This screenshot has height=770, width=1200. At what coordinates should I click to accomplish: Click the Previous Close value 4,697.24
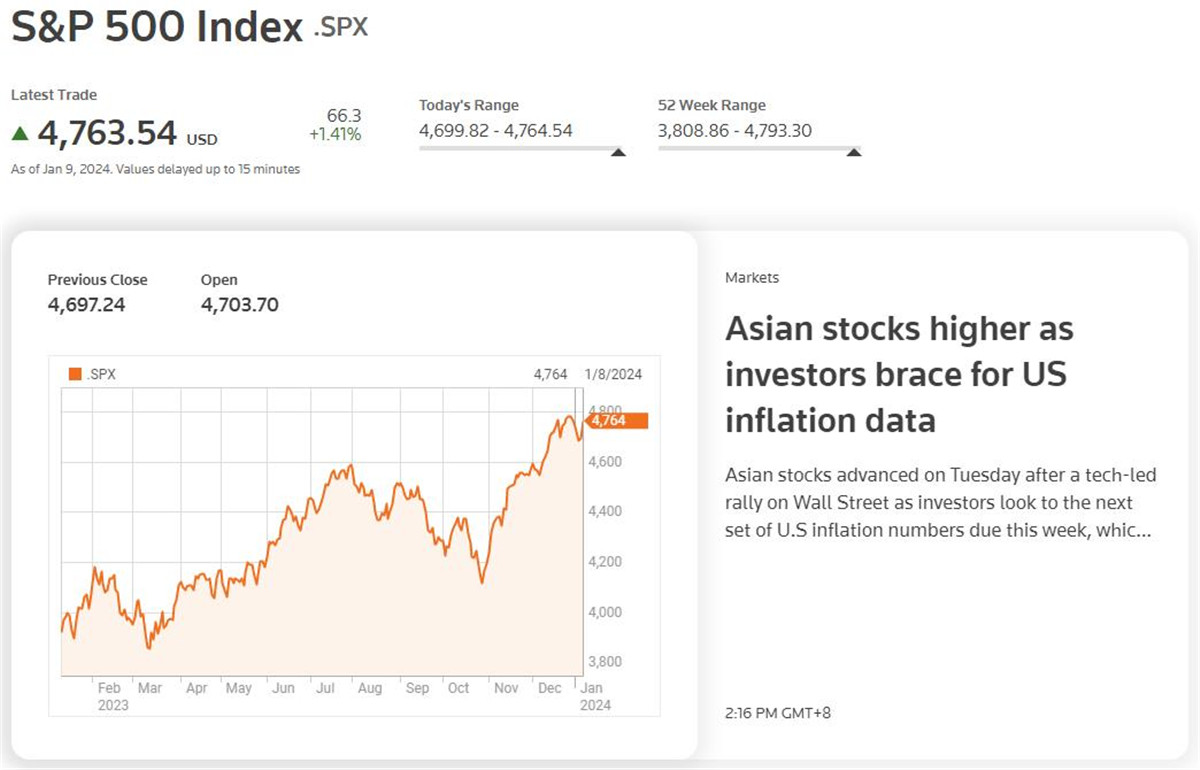point(86,305)
